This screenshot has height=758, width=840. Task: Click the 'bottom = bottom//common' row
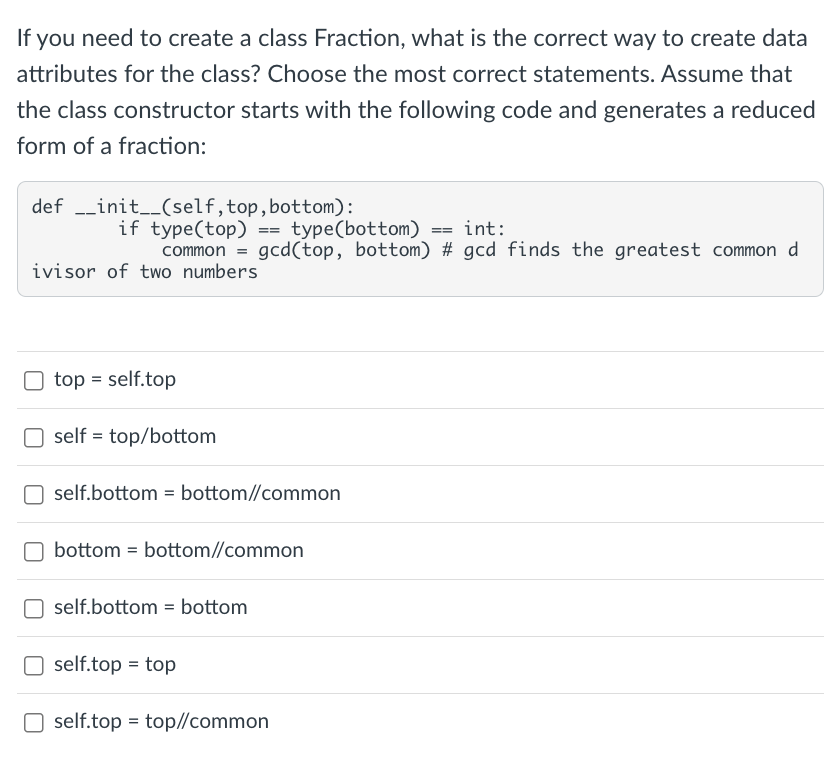click(178, 551)
